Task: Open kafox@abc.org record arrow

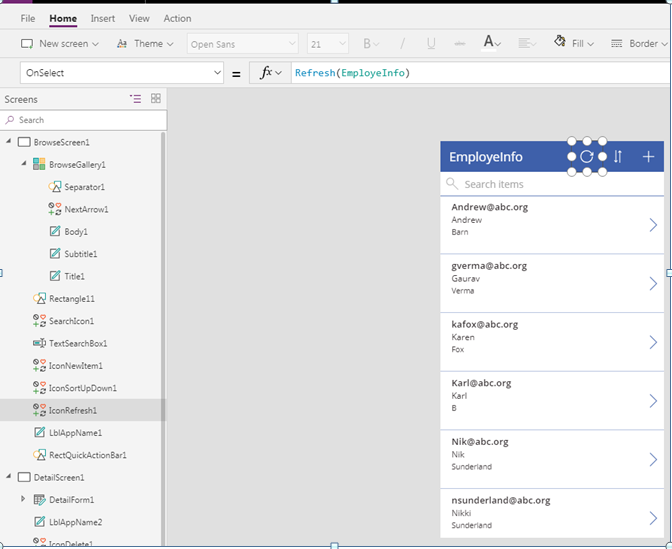Action: click(x=653, y=342)
